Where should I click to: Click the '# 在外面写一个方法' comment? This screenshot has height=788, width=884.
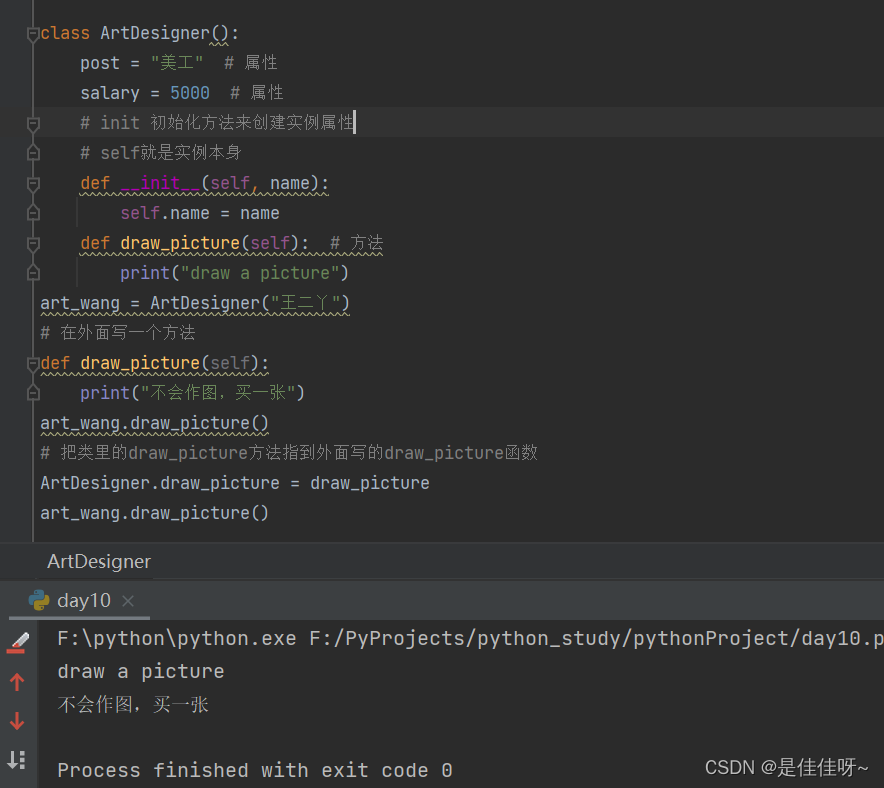(x=118, y=333)
